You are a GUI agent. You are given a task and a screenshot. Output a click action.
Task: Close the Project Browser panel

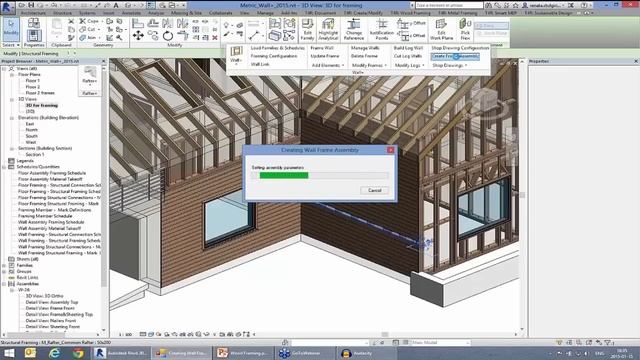click(x=103, y=61)
